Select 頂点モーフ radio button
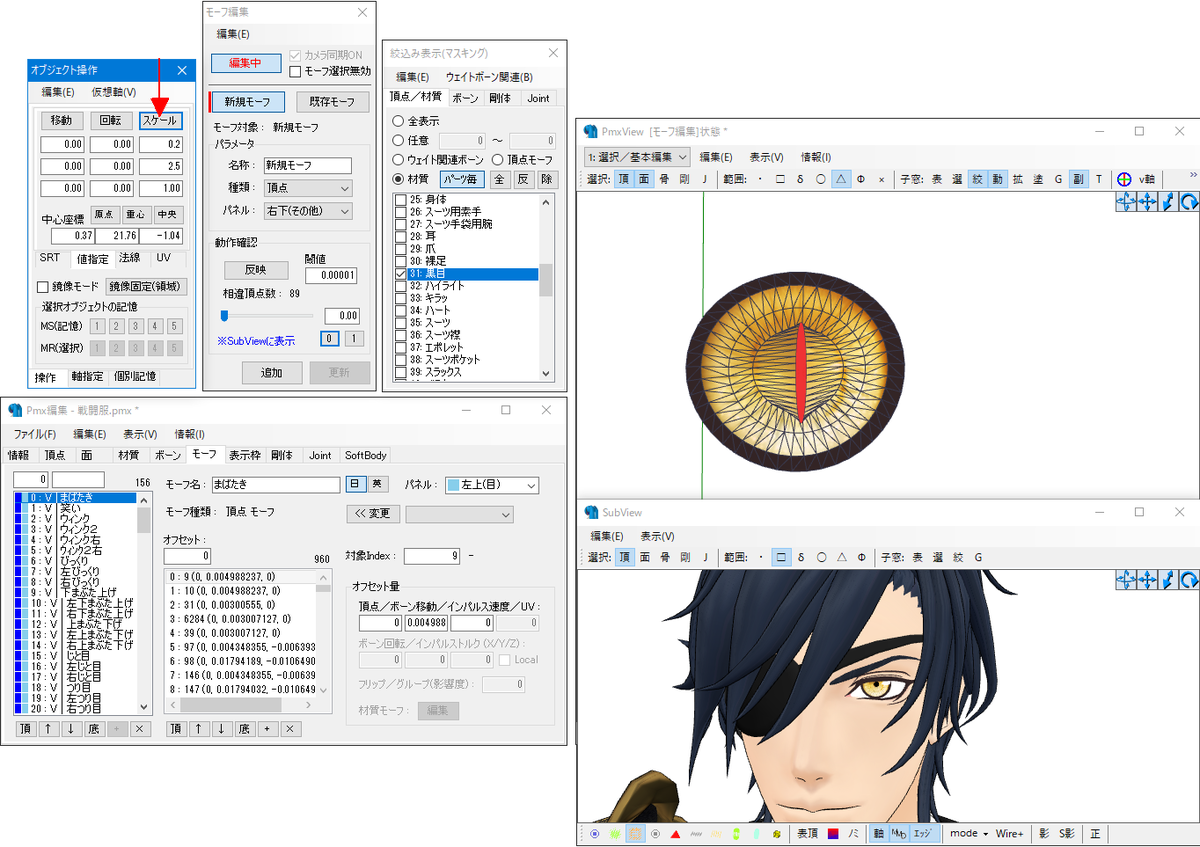The image size is (1200, 847). pyautogui.click(x=498, y=160)
